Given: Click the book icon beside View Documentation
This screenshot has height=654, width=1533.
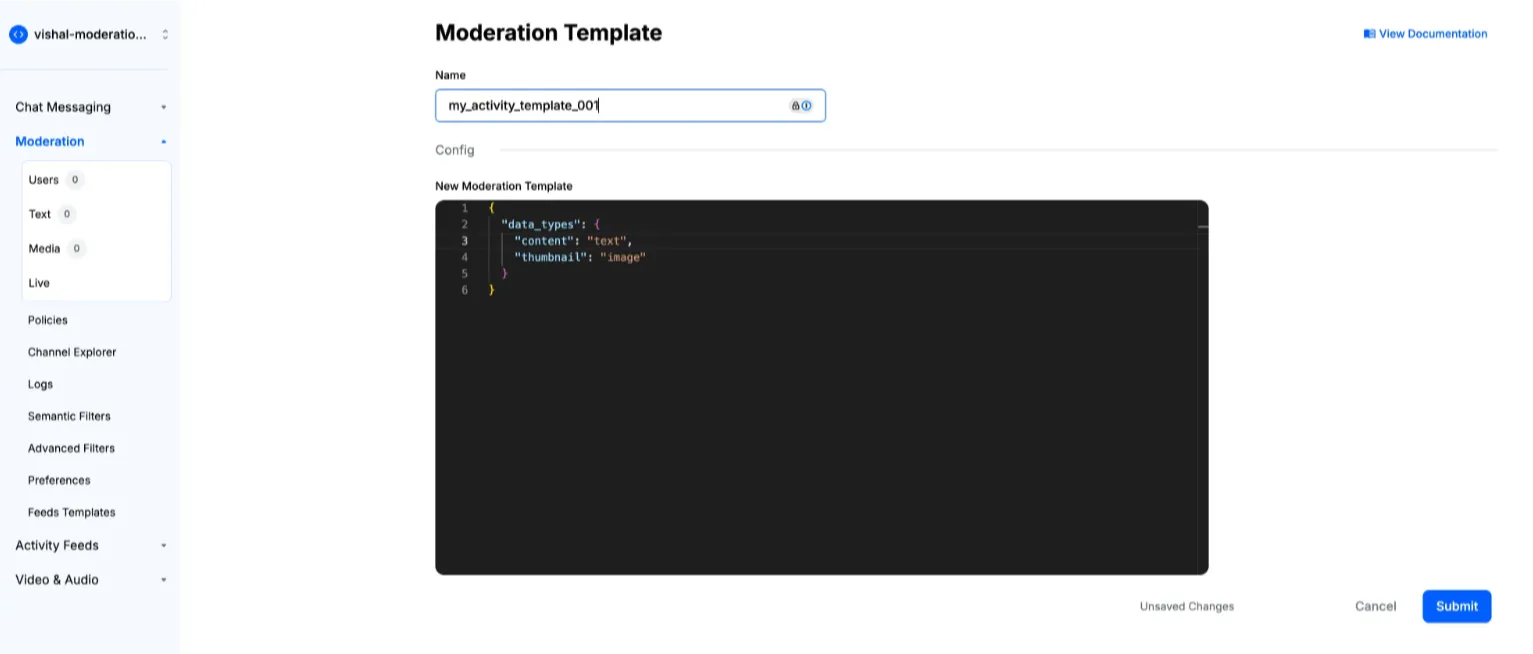Looking at the screenshot, I should [1369, 34].
